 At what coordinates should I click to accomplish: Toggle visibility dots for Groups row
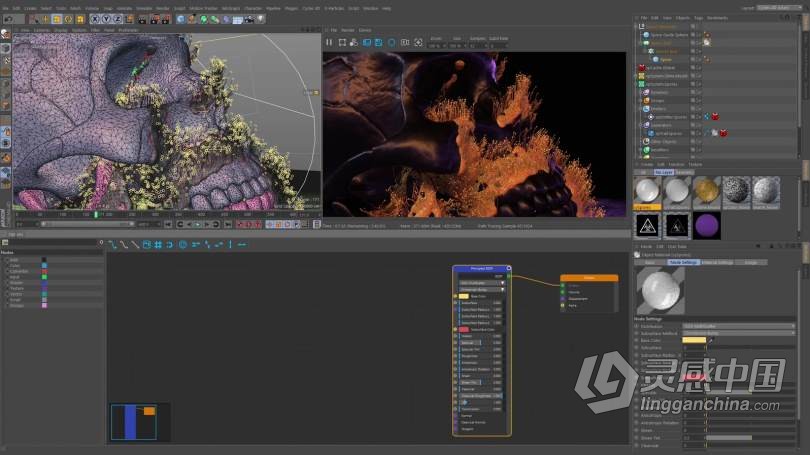click(x=699, y=101)
